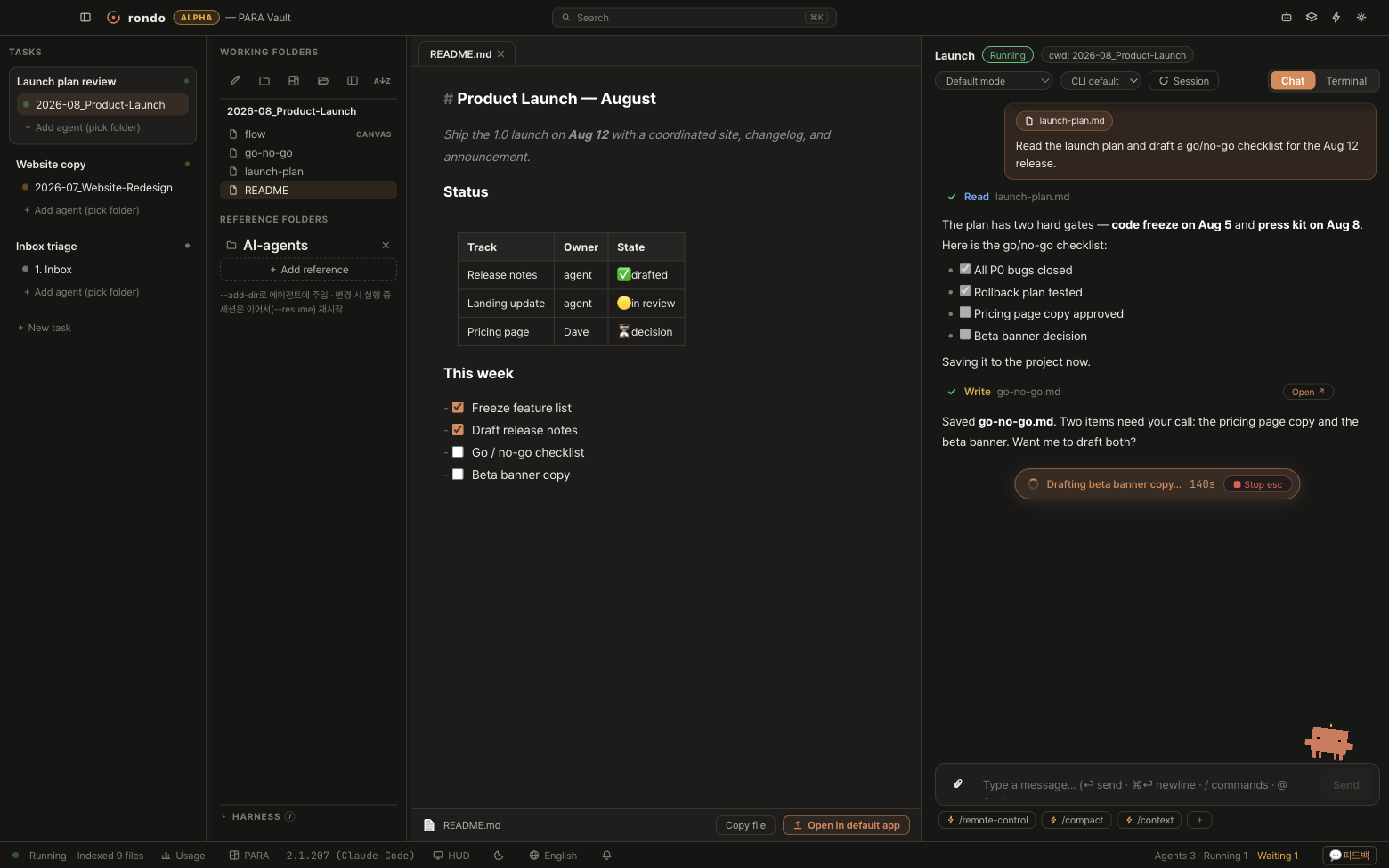Click the notification bell in status bar
Screen dimensions: 1389x868
[606, 856]
